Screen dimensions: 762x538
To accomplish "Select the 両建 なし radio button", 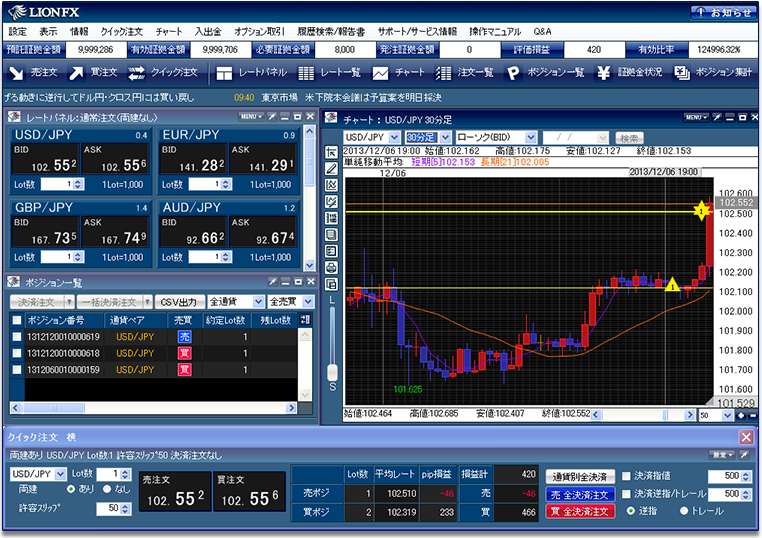I will 107,489.
